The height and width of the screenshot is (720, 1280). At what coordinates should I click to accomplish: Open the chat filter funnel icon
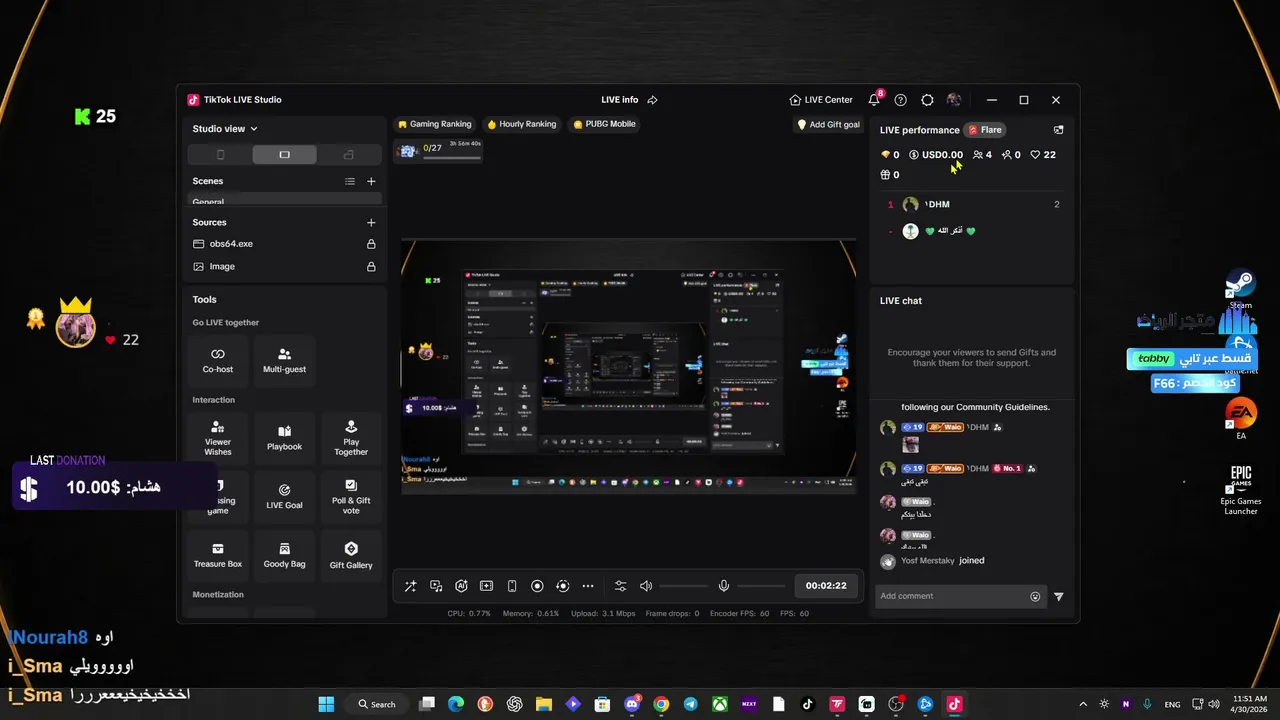pos(1058,597)
